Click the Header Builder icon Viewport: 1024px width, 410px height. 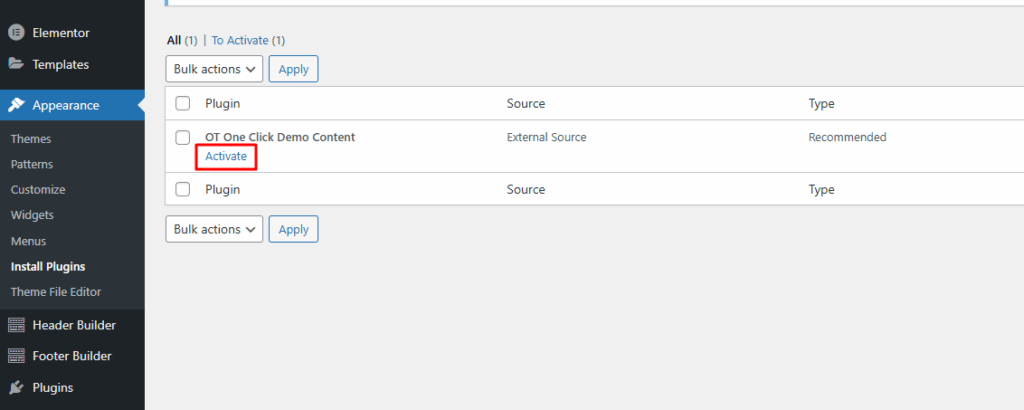click(x=16, y=325)
